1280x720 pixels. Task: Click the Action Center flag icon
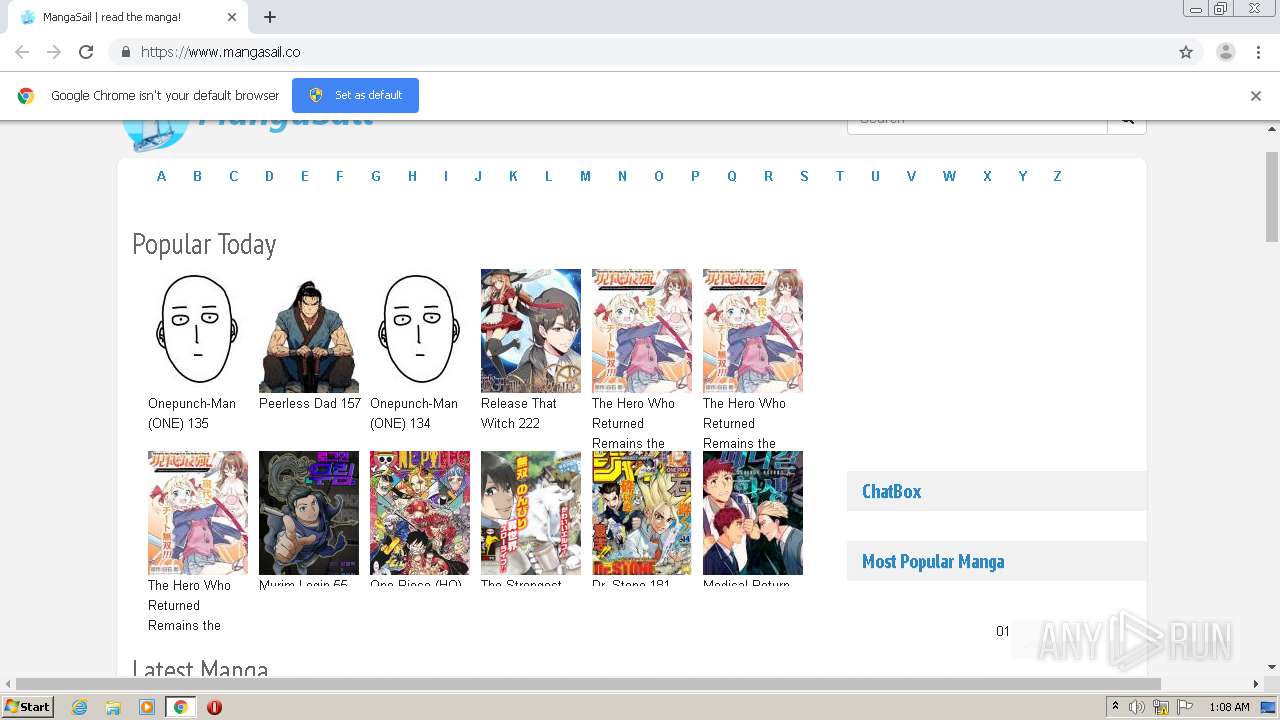click(x=1185, y=707)
